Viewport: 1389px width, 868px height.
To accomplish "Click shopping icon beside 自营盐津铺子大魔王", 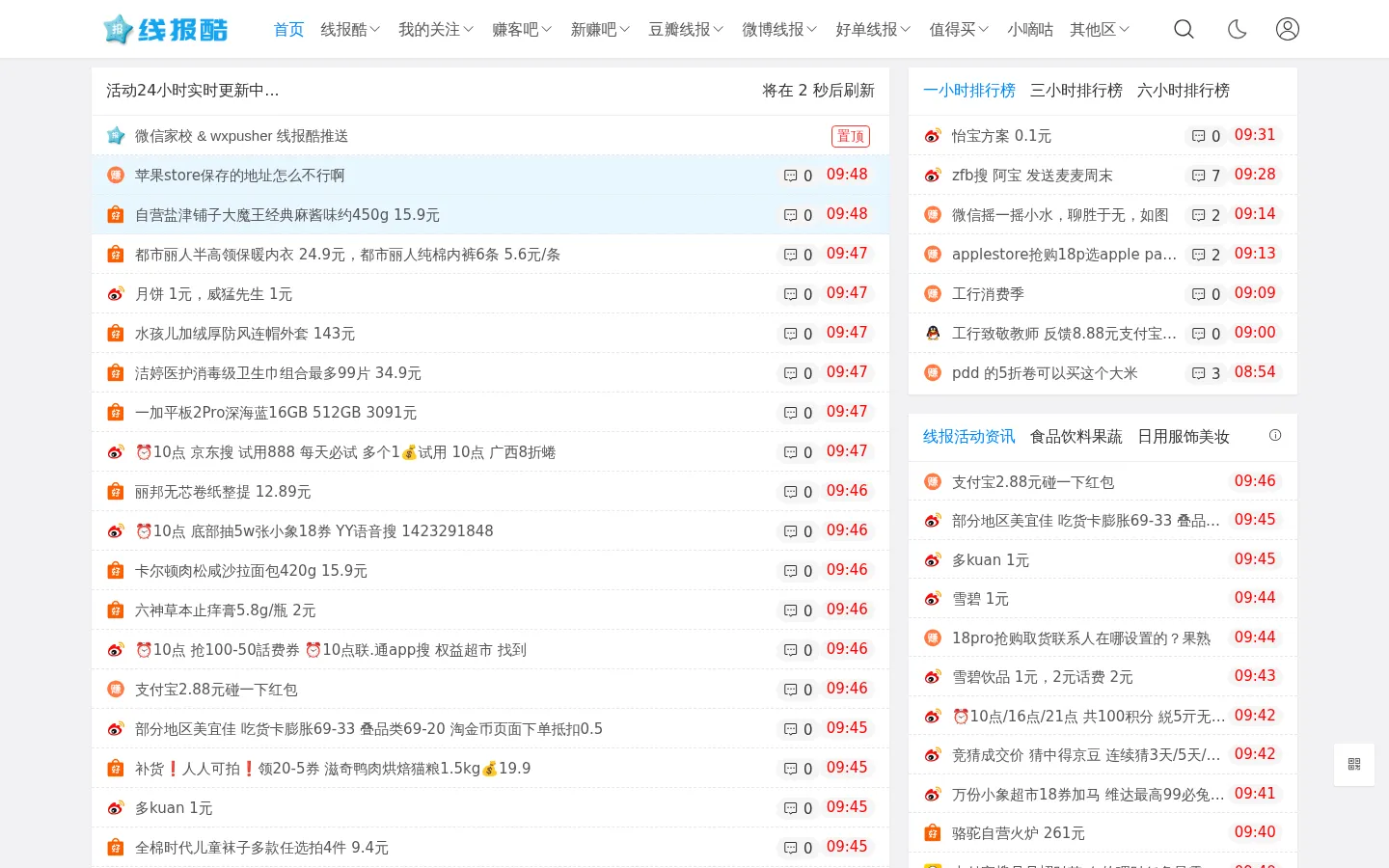I will point(116,215).
